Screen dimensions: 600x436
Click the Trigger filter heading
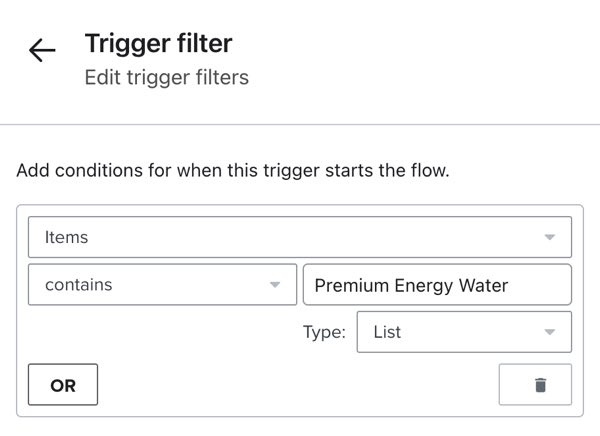pyautogui.click(x=158, y=43)
